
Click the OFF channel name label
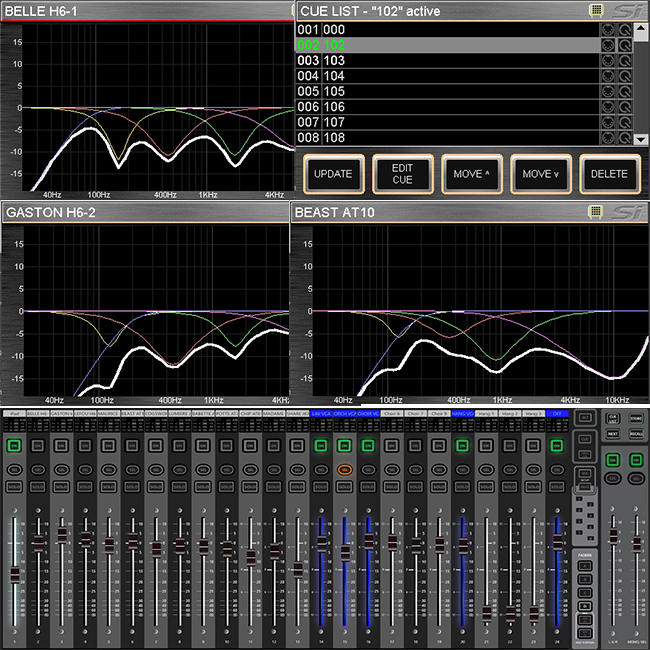click(557, 414)
